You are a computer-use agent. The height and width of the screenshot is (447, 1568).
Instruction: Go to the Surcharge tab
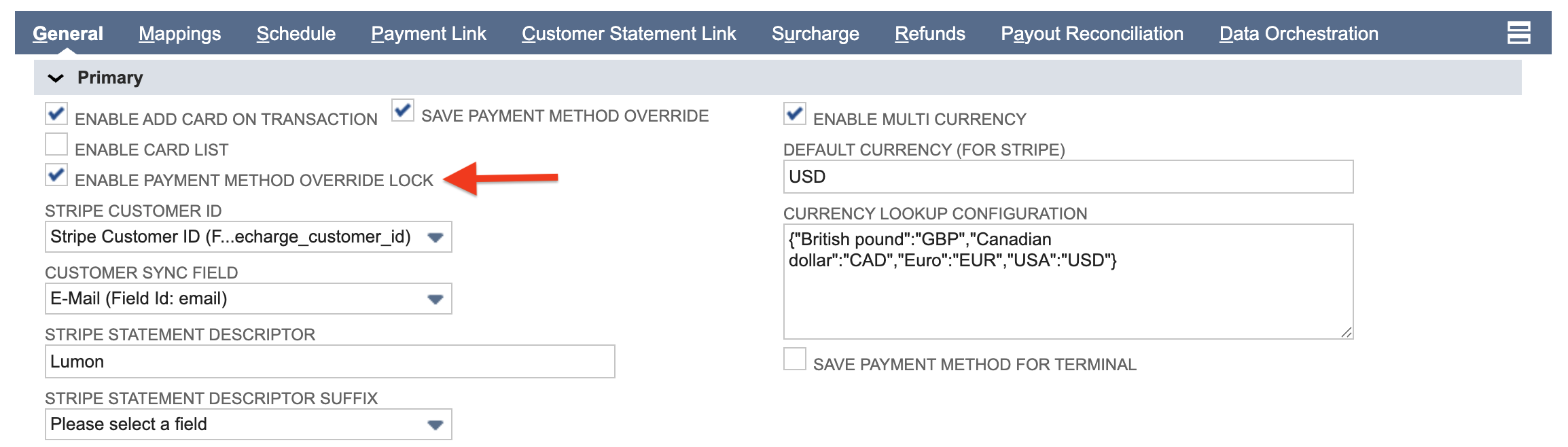(x=815, y=33)
